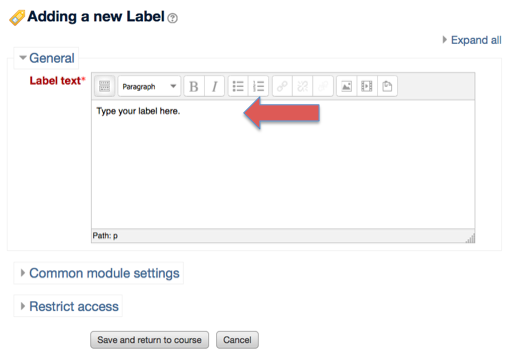
Task: Insert an image into label
Action: 347,86
